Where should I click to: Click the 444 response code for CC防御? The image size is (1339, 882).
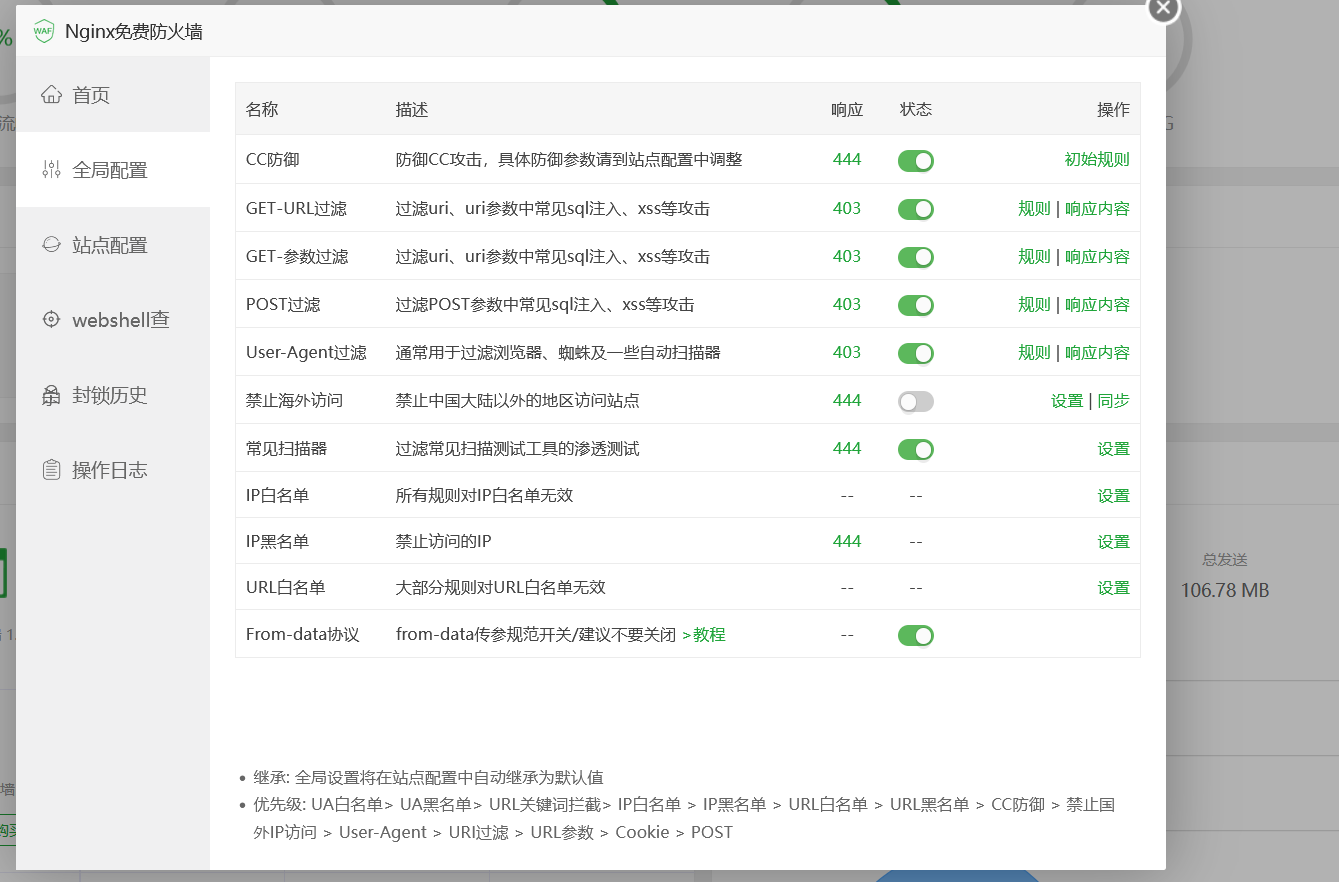pos(847,160)
